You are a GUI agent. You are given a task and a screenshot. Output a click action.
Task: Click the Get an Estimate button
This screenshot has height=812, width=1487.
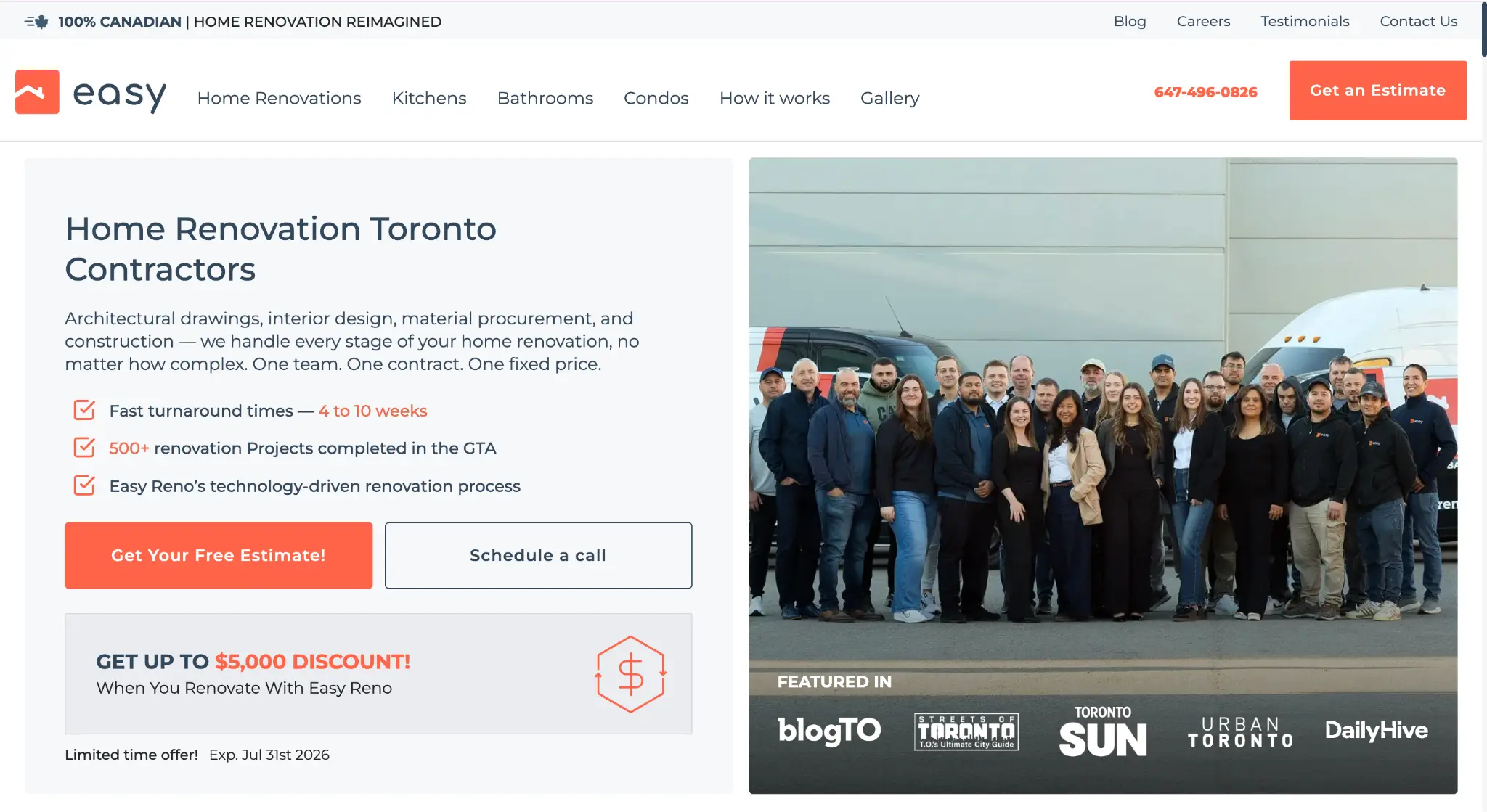tap(1377, 91)
